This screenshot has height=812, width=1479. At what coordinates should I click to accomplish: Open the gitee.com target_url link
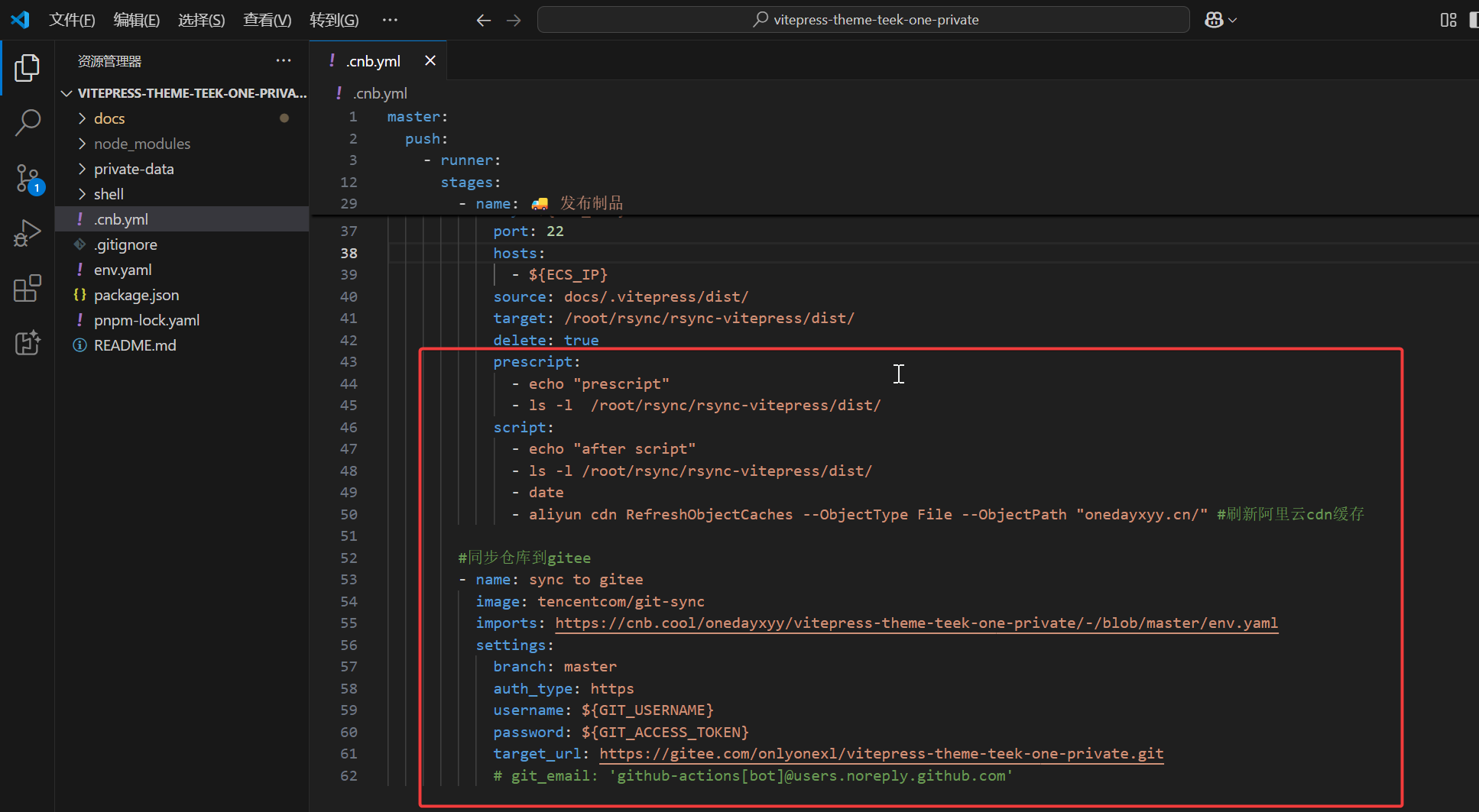[881, 754]
